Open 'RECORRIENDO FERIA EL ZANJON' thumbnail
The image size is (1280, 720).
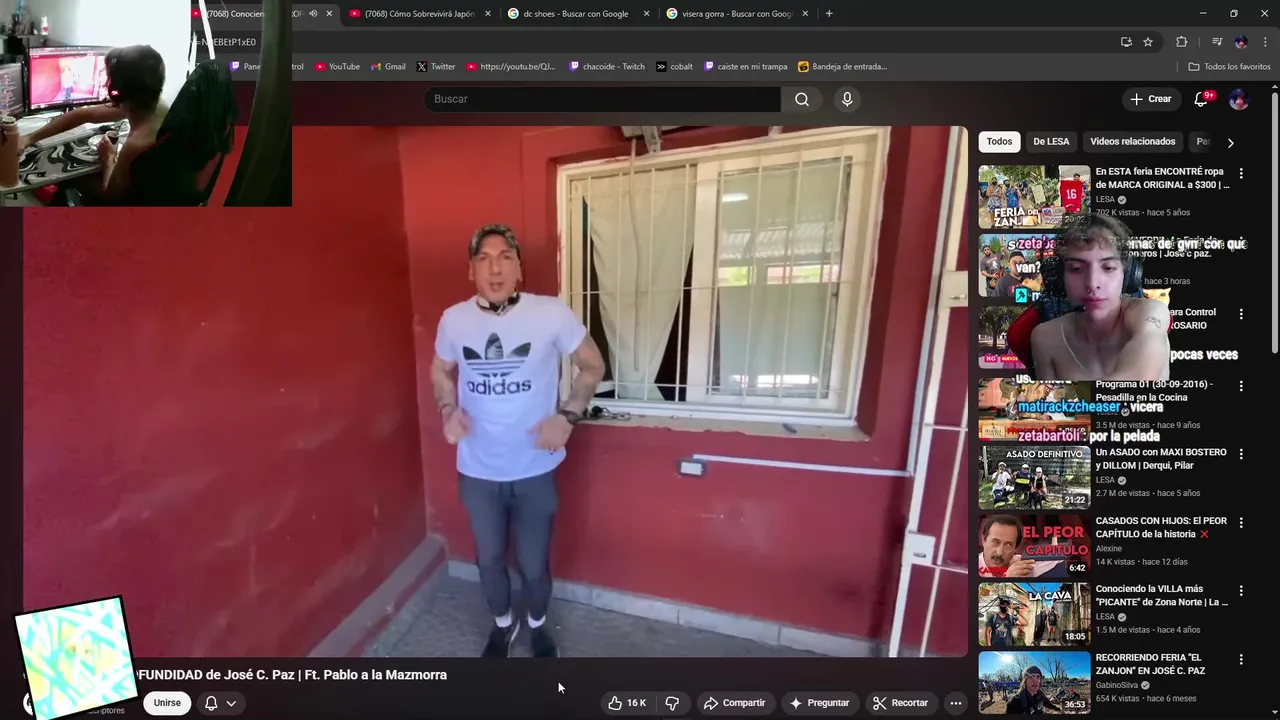(x=1034, y=683)
